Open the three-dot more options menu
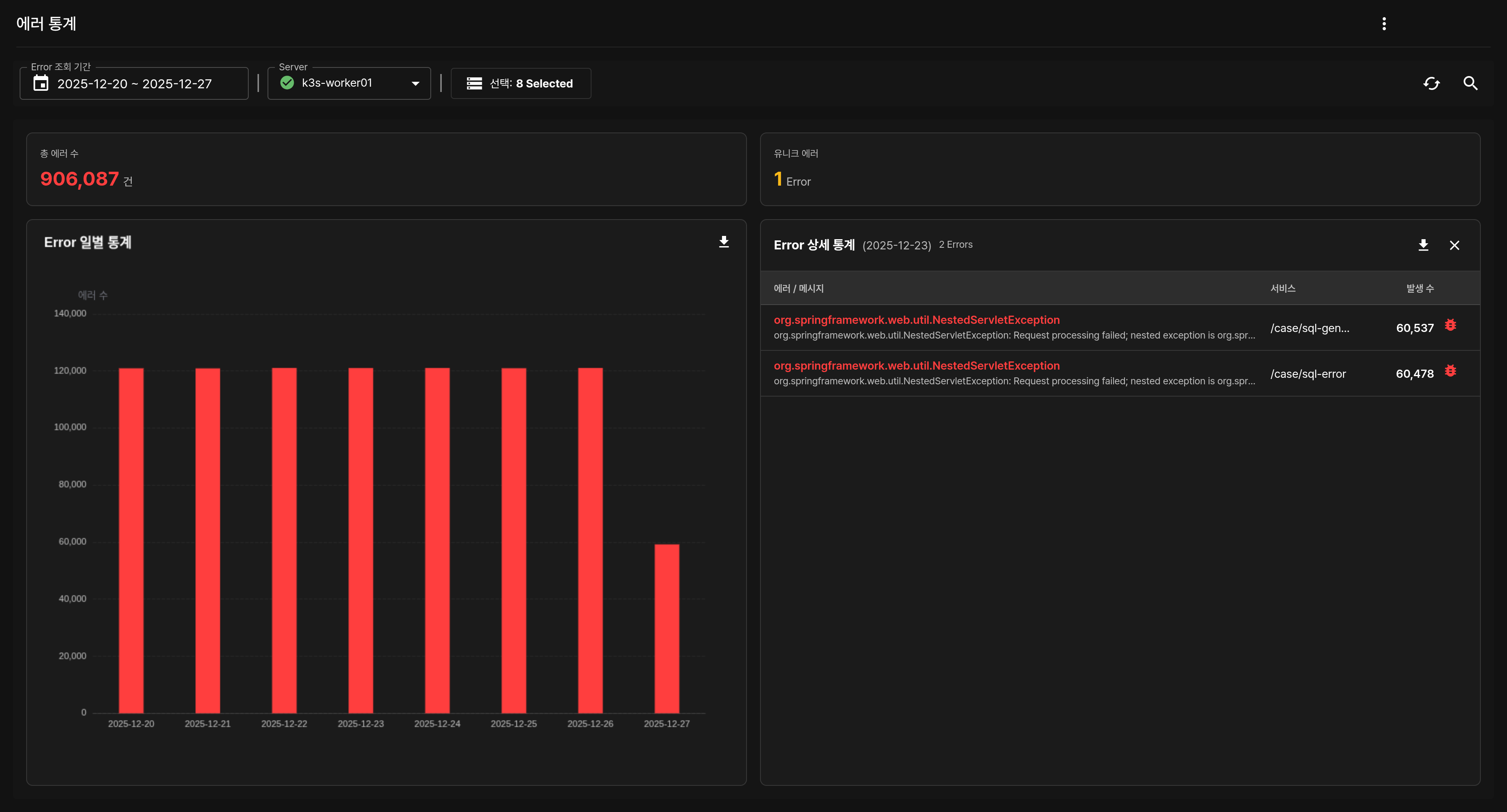The height and width of the screenshot is (812, 1507). click(1383, 23)
